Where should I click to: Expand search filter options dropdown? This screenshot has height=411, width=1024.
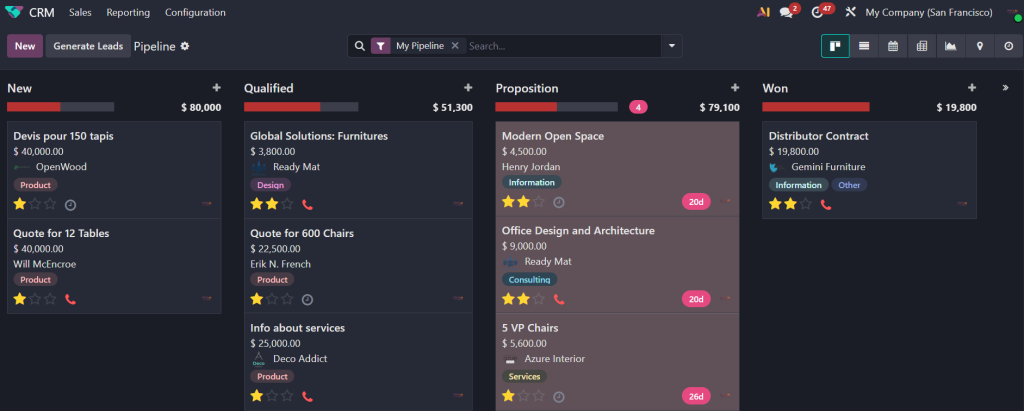pos(671,46)
